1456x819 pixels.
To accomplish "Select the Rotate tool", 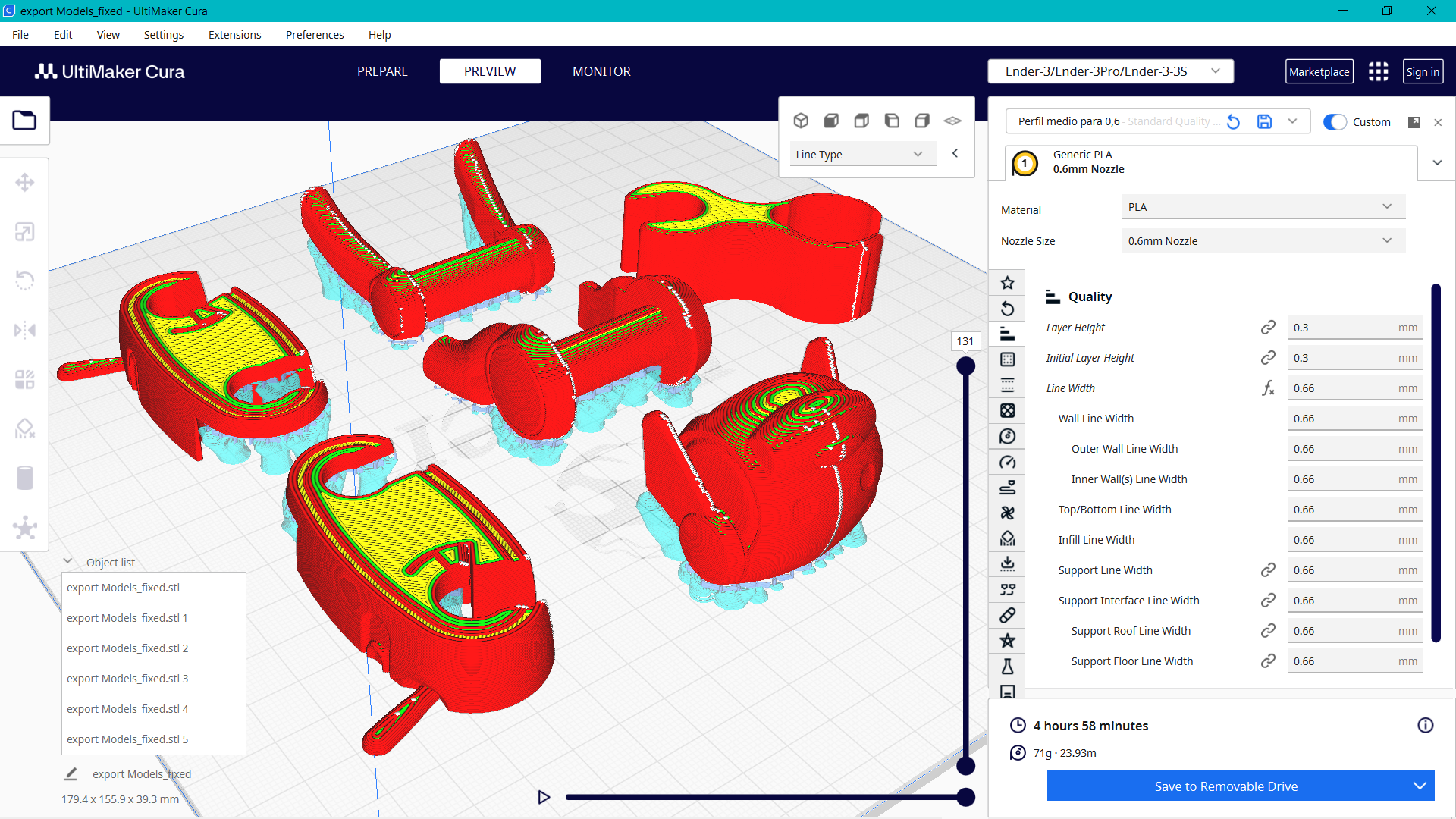I will 25,281.
